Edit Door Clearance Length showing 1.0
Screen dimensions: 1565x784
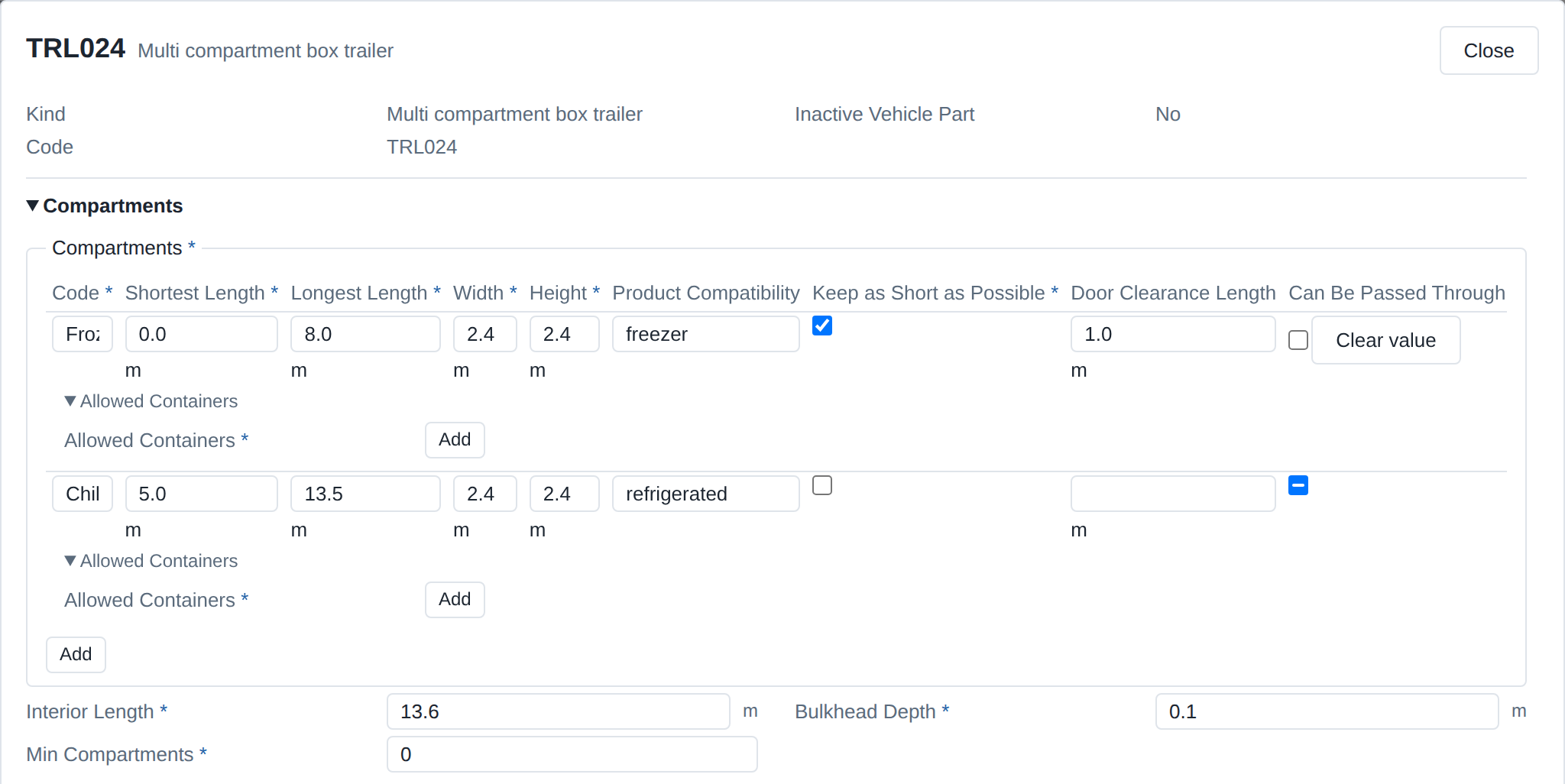click(x=1173, y=334)
